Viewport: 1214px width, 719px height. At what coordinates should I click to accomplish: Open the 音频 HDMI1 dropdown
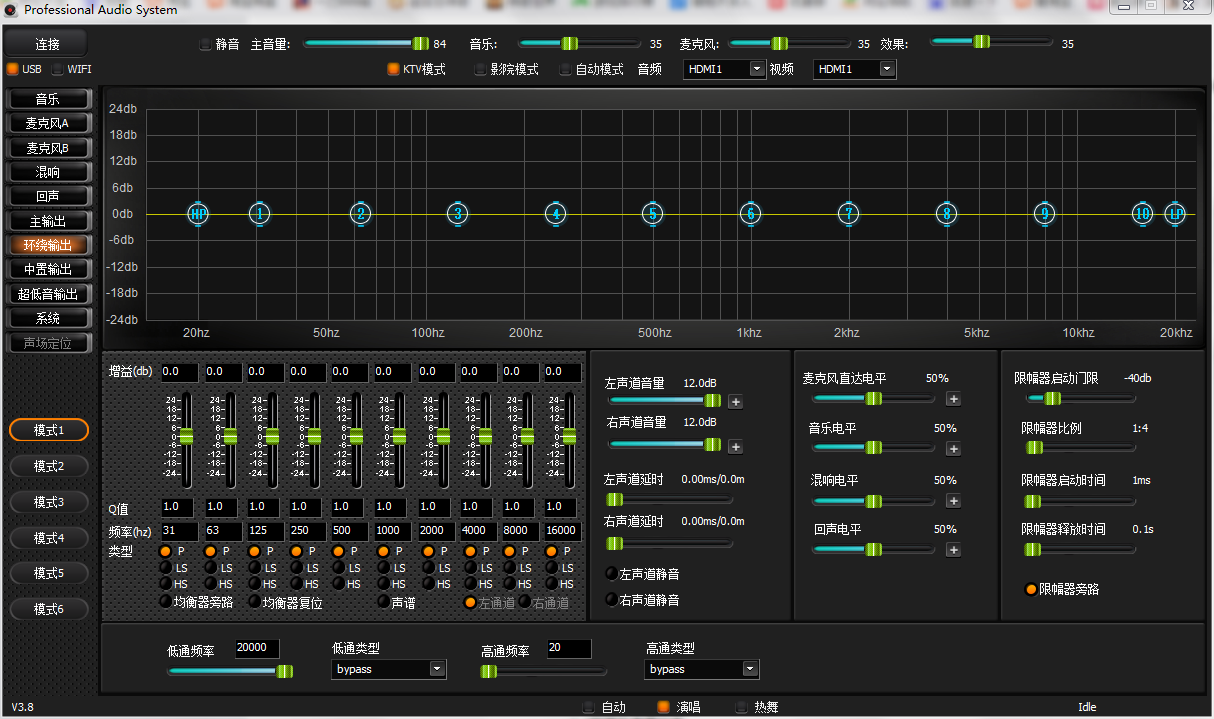[725, 69]
